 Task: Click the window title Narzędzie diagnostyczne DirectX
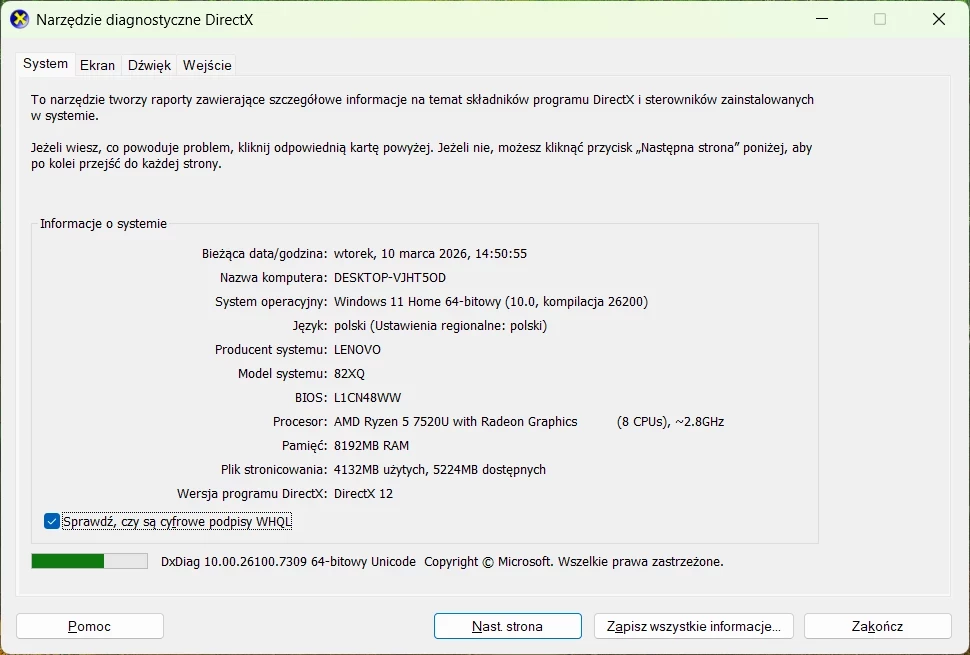click(x=145, y=19)
